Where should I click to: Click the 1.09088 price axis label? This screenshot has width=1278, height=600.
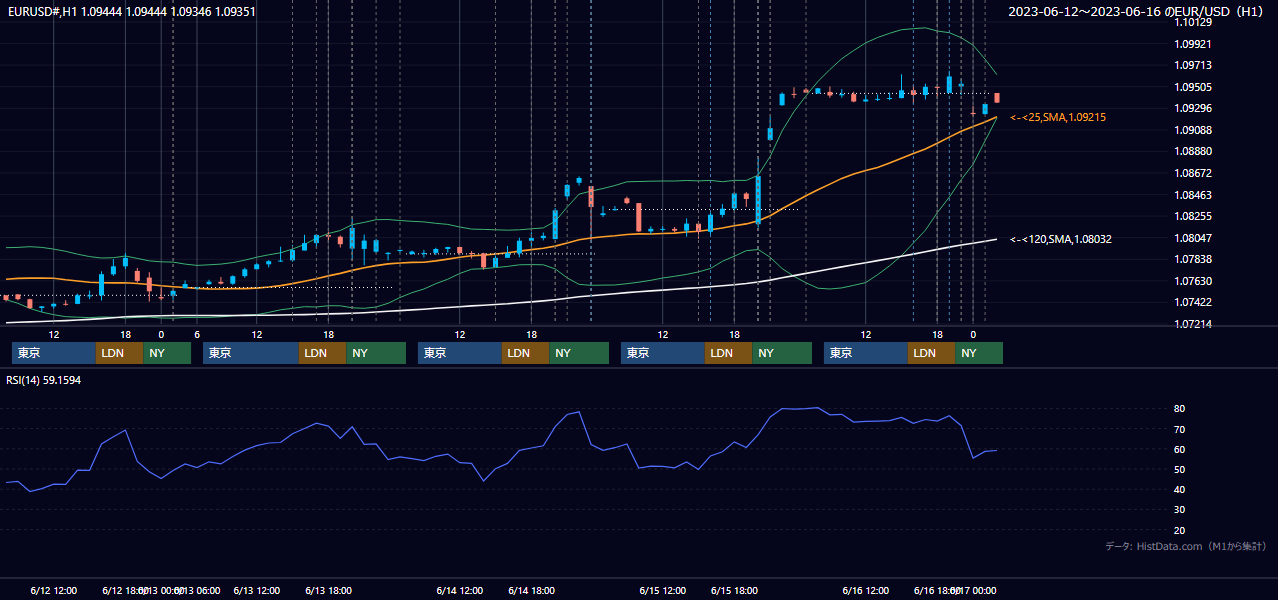[x=1194, y=130]
